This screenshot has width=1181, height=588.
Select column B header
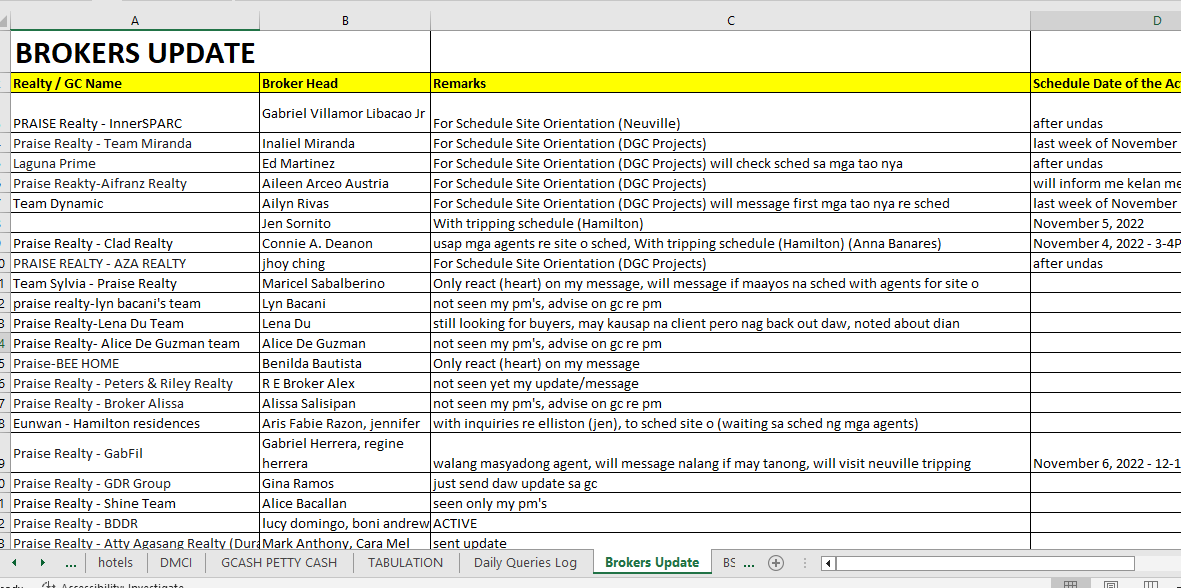coord(345,21)
